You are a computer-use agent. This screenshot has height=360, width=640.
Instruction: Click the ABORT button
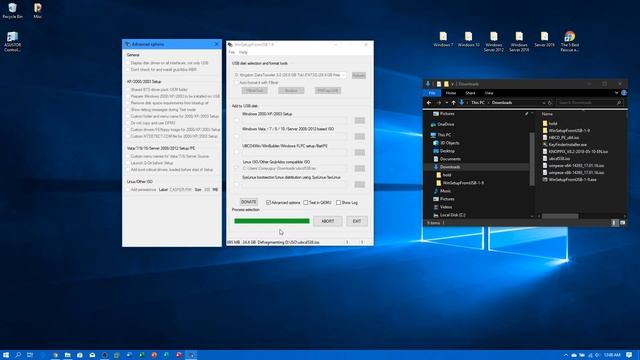(x=328, y=221)
